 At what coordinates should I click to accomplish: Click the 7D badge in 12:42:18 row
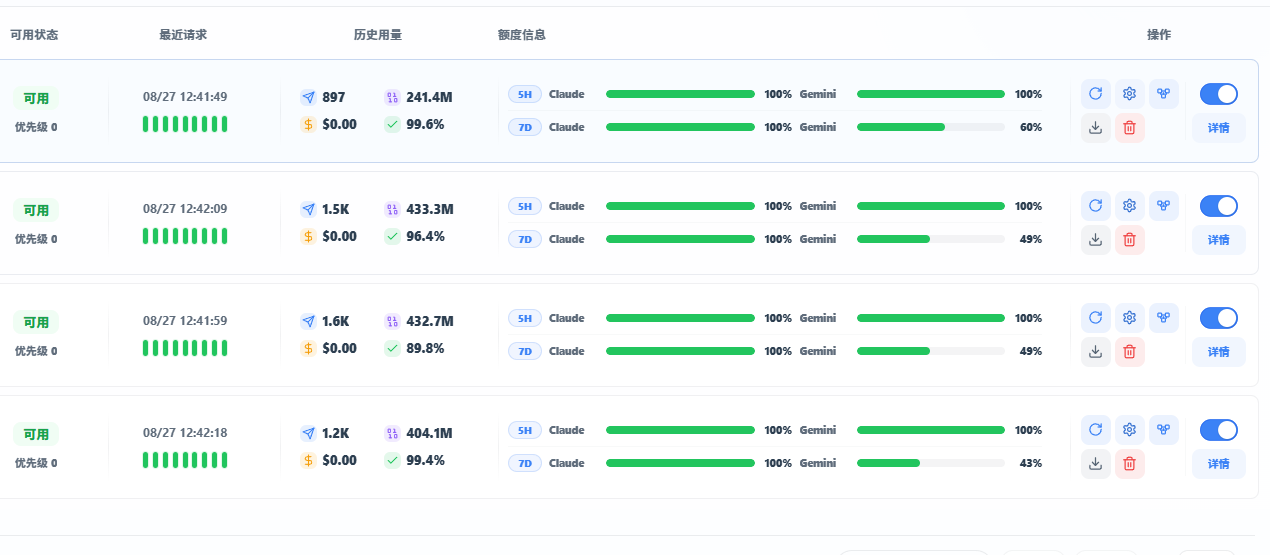click(525, 463)
